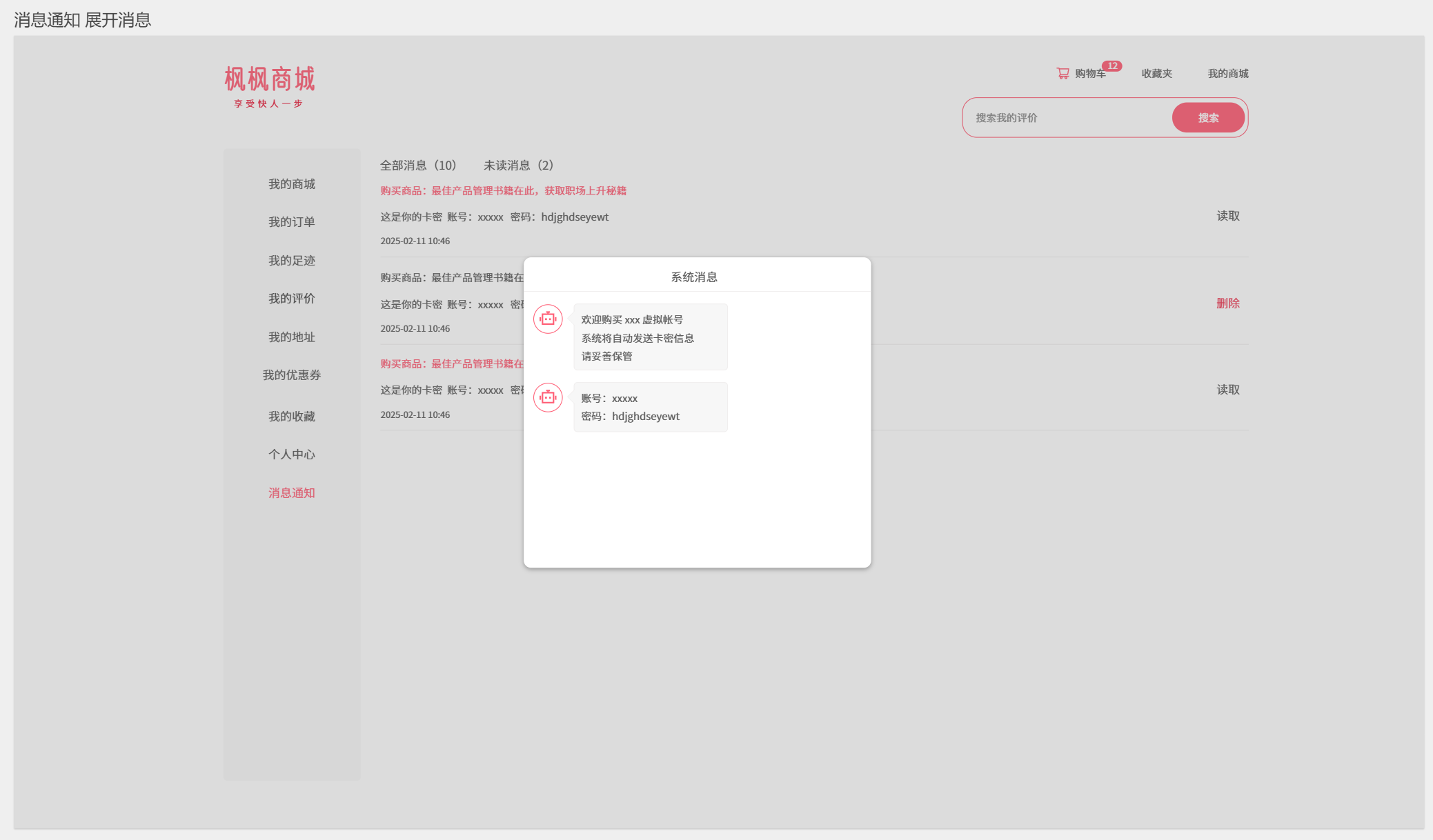
Task: Select 我的足迹 in the sidebar
Action: pyautogui.click(x=291, y=261)
